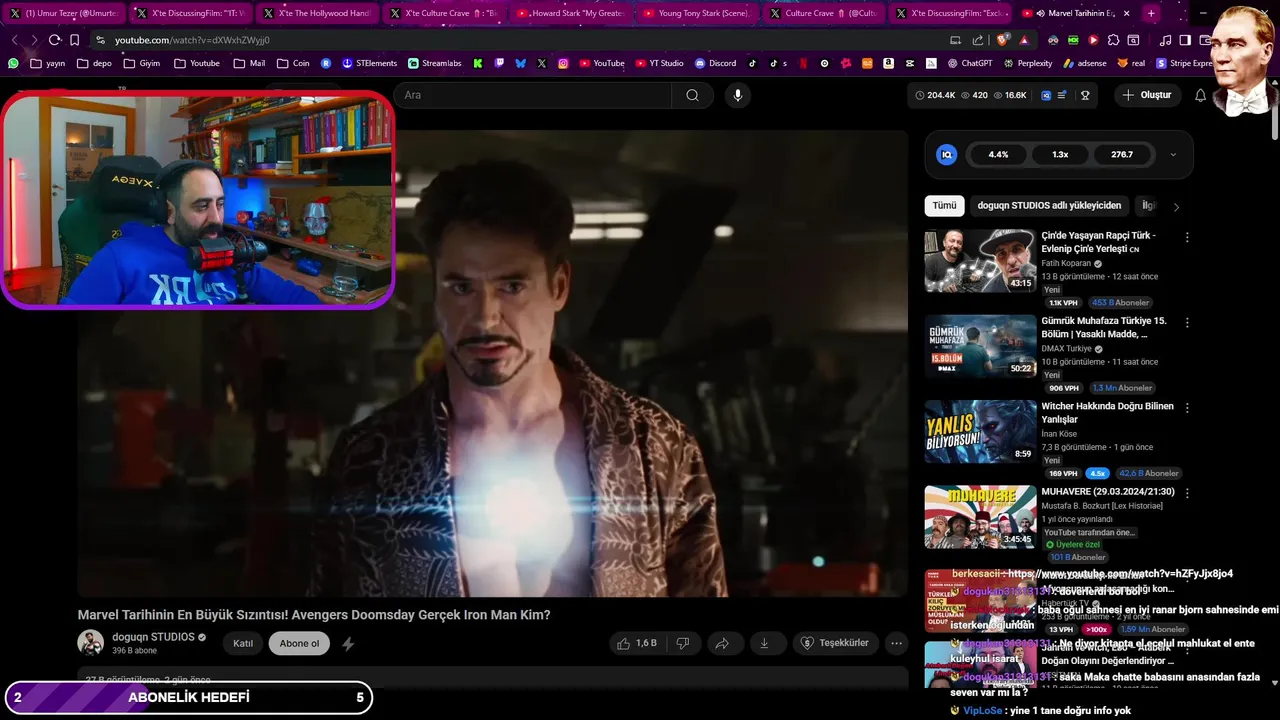Image resolution: width=1280 pixels, height=720 pixels.
Task: Click the address bar URL
Action: pyautogui.click(x=192, y=40)
